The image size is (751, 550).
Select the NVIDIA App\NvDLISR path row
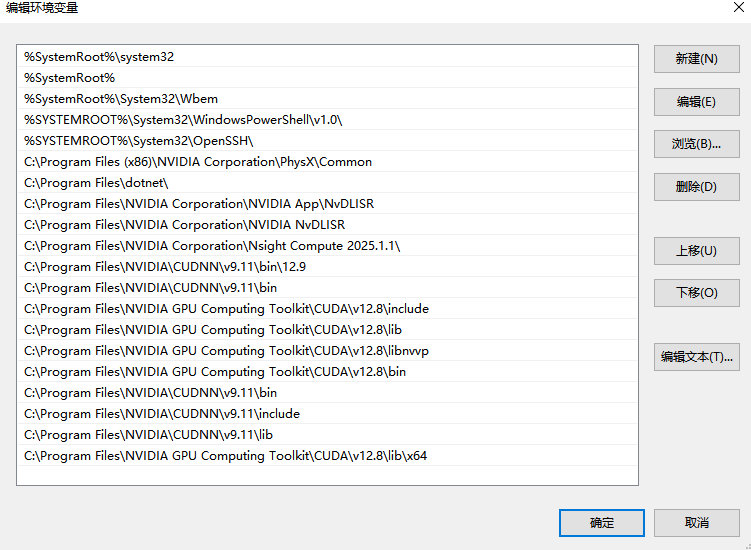coord(328,204)
